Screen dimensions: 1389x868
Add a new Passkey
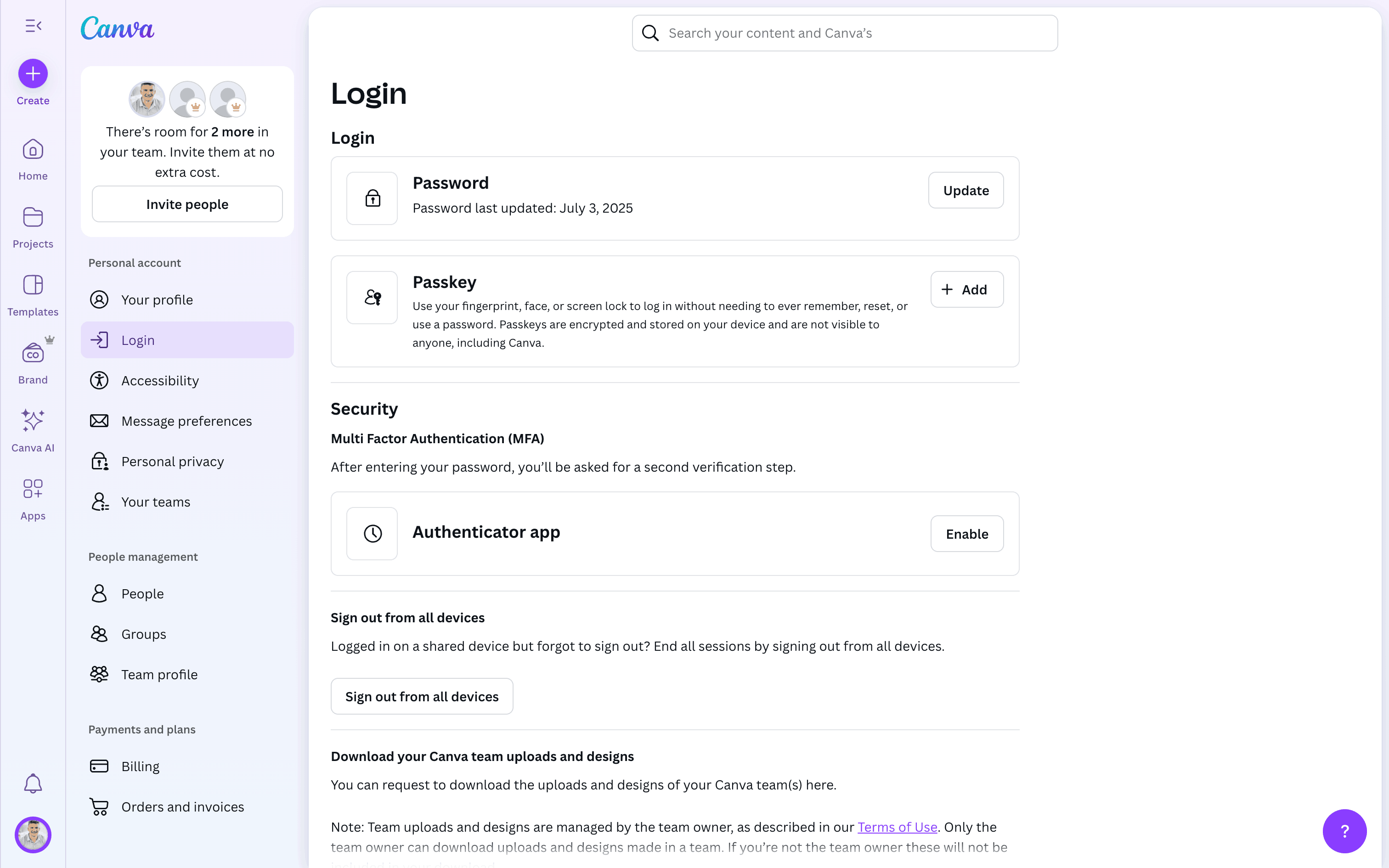pyautogui.click(x=966, y=289)
